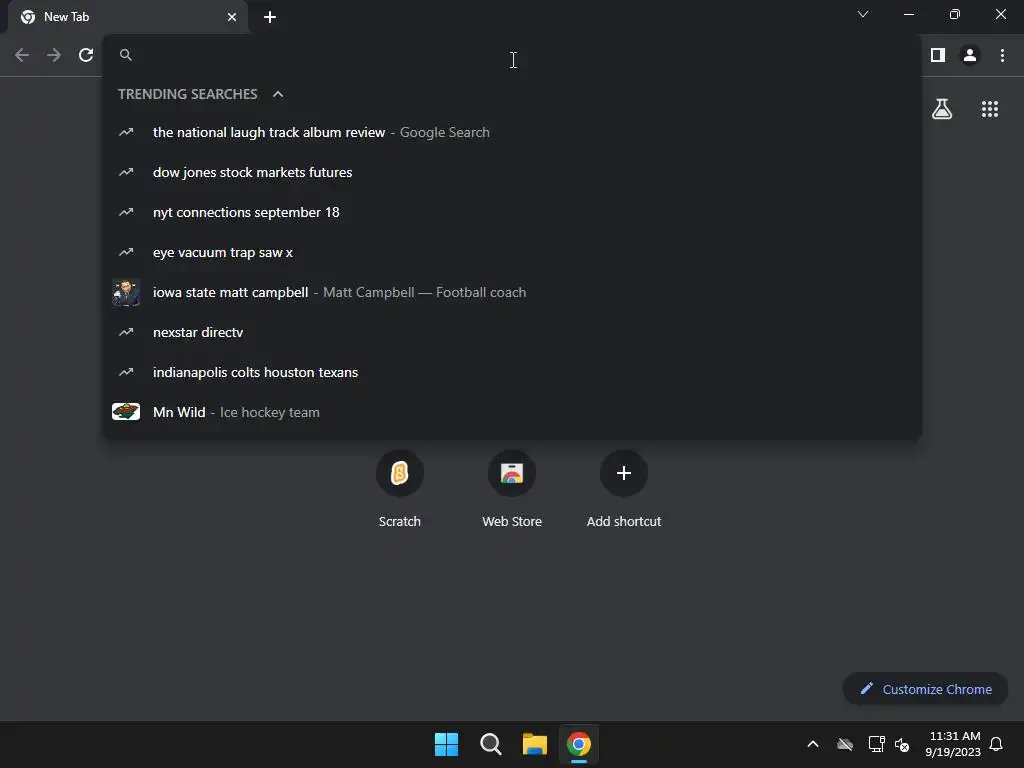
Task: Open the Web Store shortcut
Action: [x=512, y=488]
